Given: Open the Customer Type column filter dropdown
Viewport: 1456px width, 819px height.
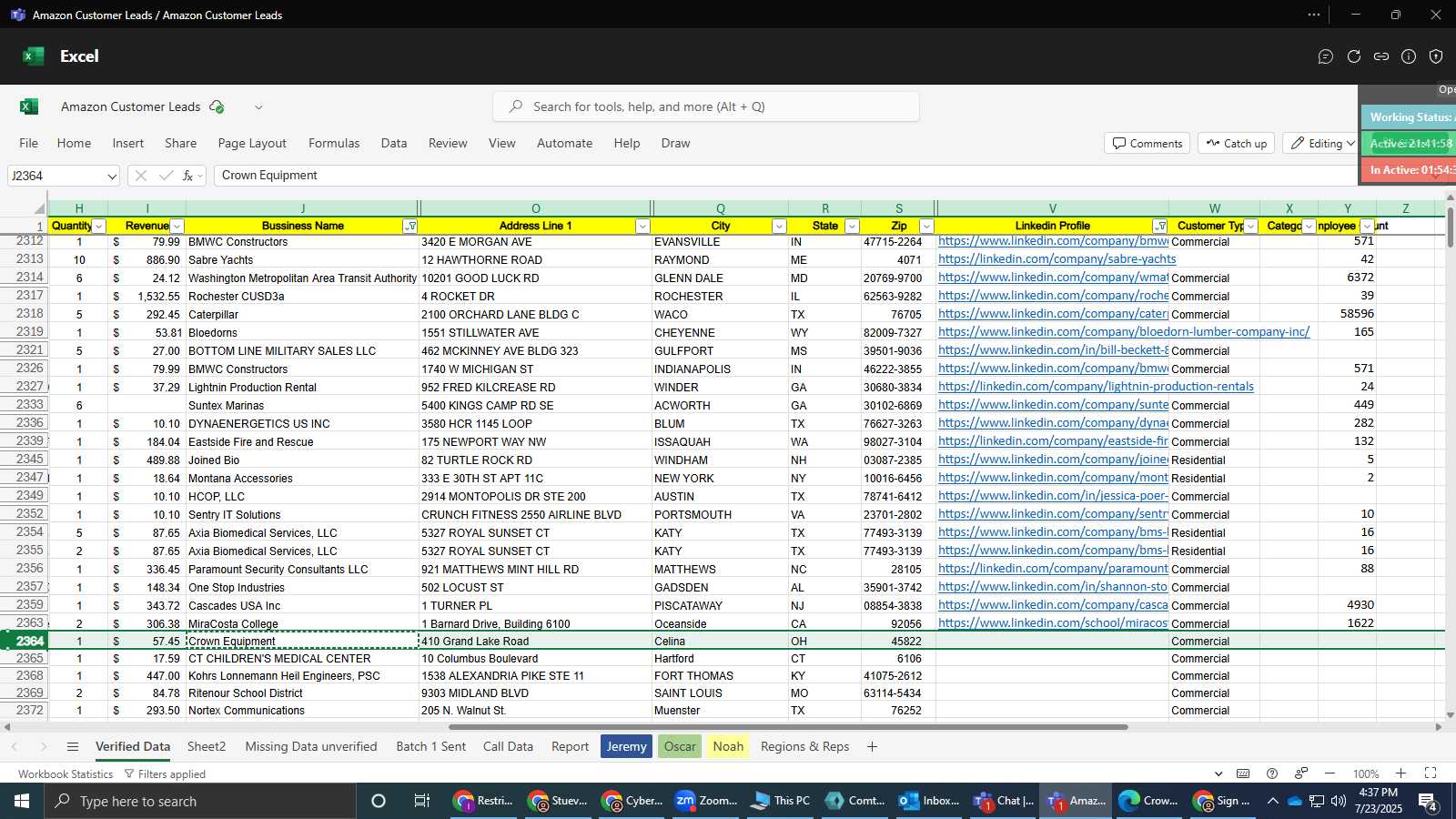Looking at the screenshot, I should point(1251,226).
